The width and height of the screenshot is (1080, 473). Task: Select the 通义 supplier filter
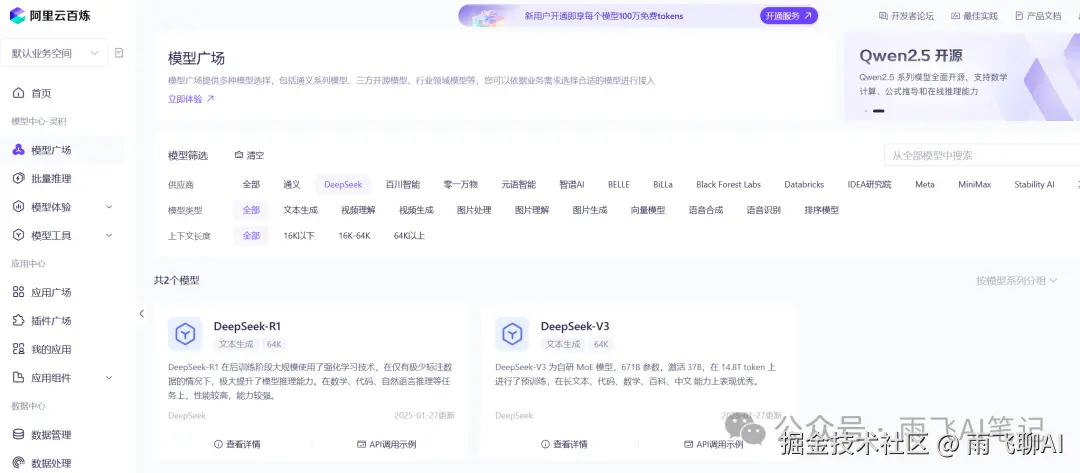[291, 185]
